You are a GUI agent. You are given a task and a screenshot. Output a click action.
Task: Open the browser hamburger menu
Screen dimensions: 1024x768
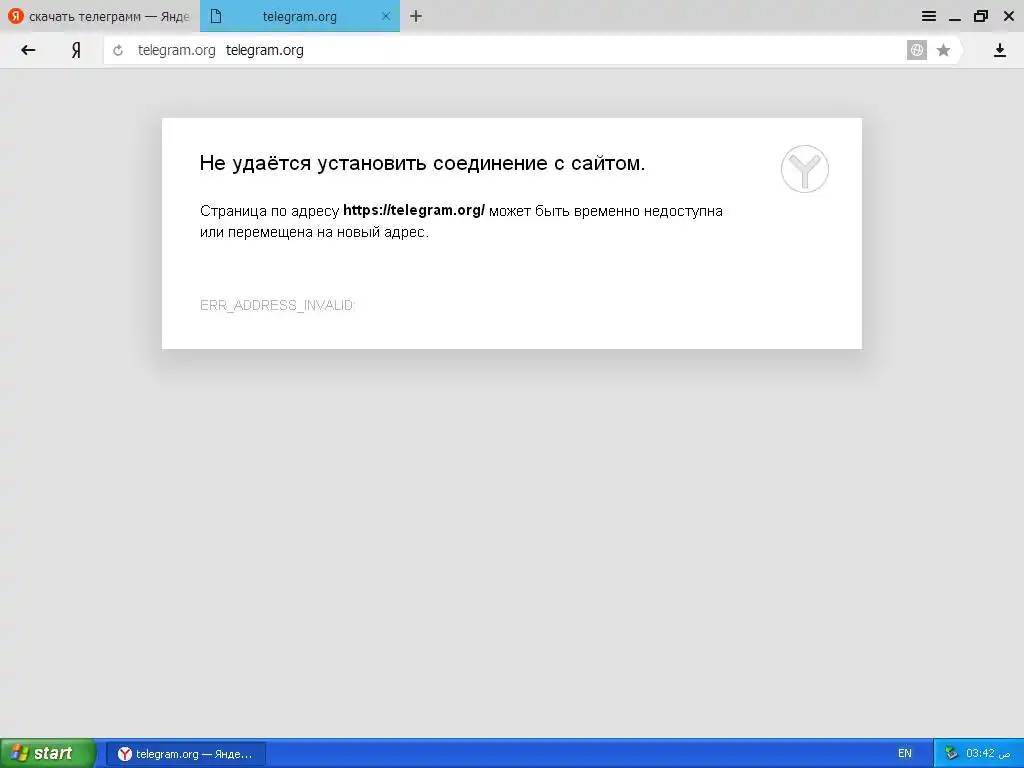(x=929, y=16)
